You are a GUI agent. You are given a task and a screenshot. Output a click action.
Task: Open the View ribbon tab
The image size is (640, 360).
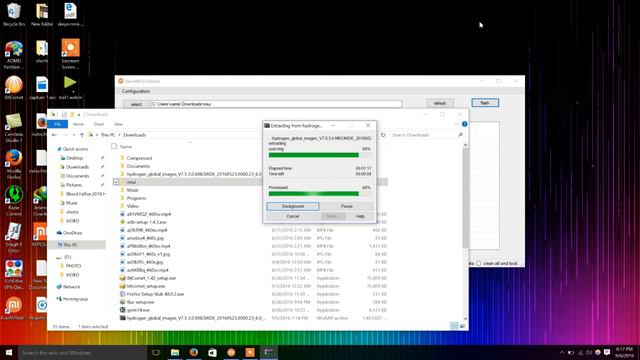pyautogui.click(x=118, y=124)
